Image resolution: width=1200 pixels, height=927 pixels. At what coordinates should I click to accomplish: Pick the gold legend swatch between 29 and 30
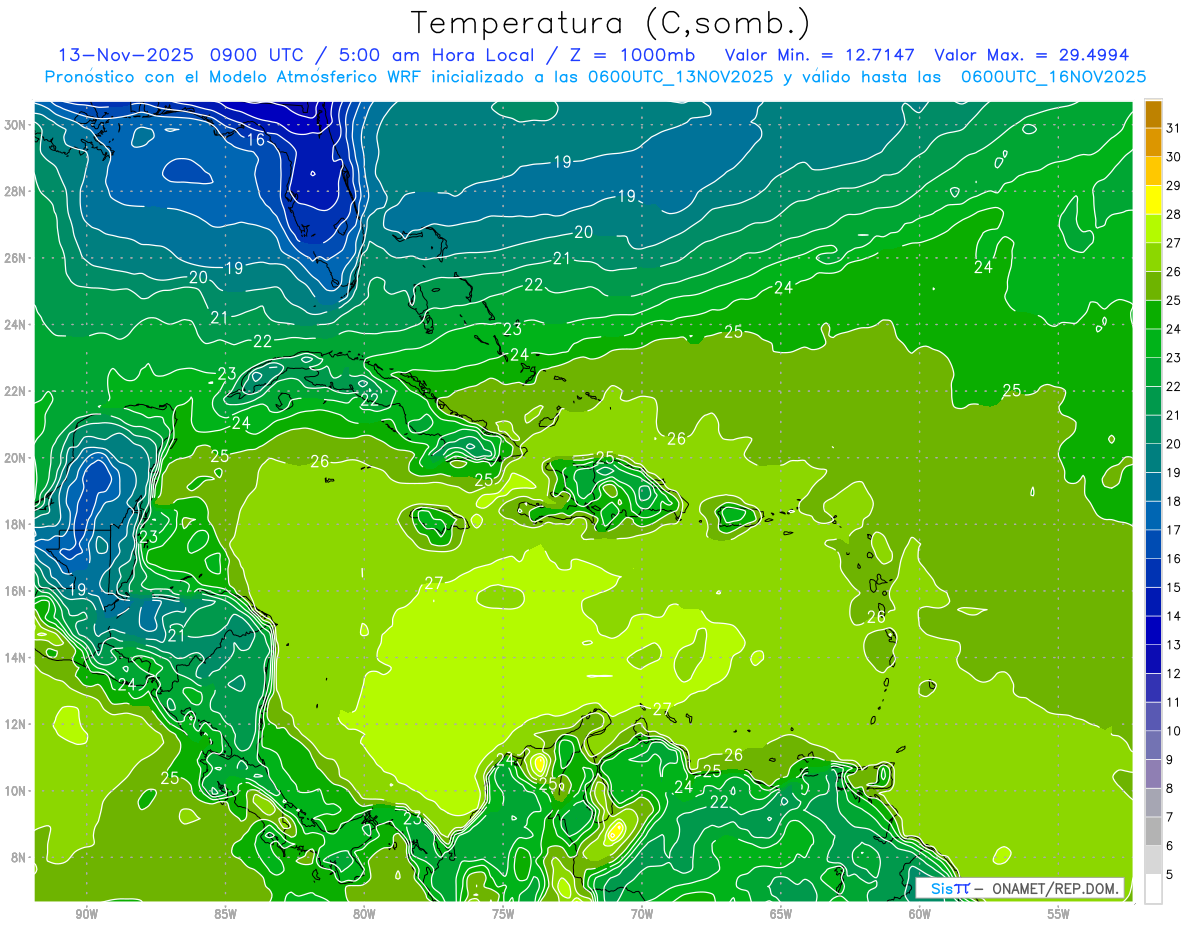[x=1153, y=172]
